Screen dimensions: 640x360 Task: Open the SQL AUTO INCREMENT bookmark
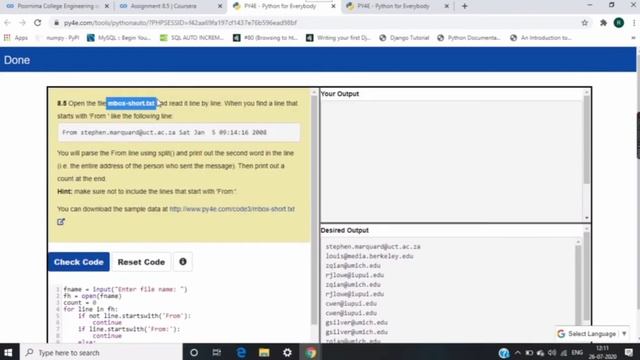(192, 38)
